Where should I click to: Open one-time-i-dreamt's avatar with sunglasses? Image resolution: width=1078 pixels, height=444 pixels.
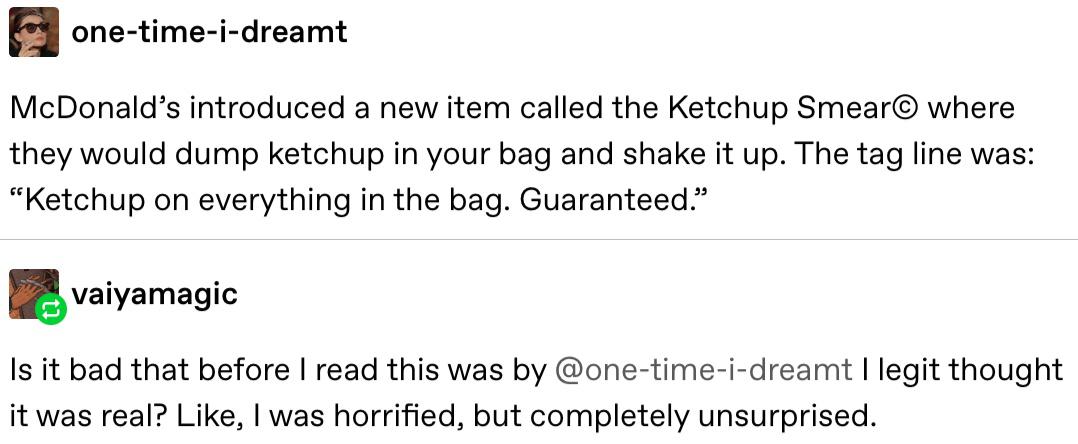point(34,32)
